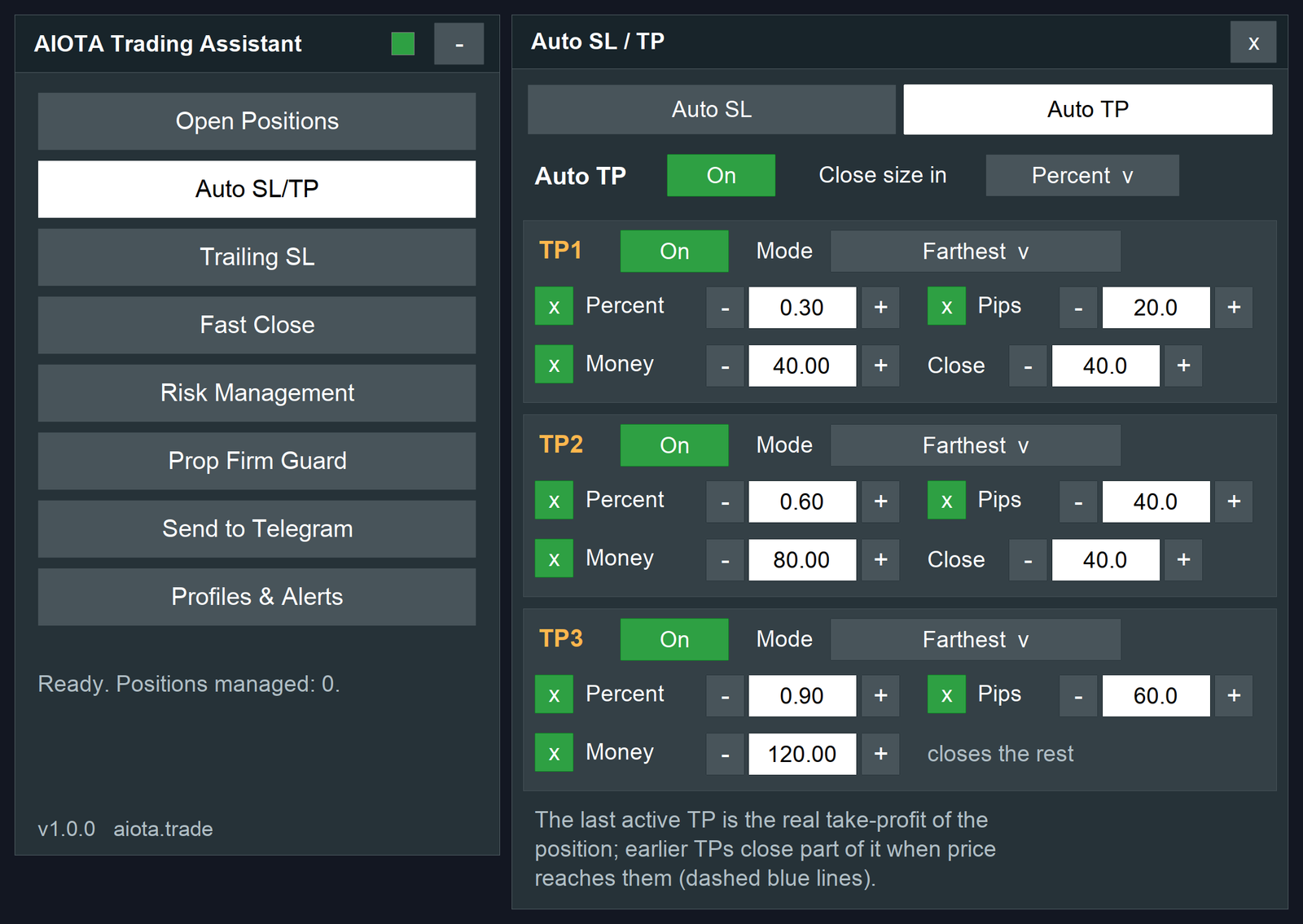Decrease TP1 Close size with minus
1303x924 pixels.
click(1028, 366)
